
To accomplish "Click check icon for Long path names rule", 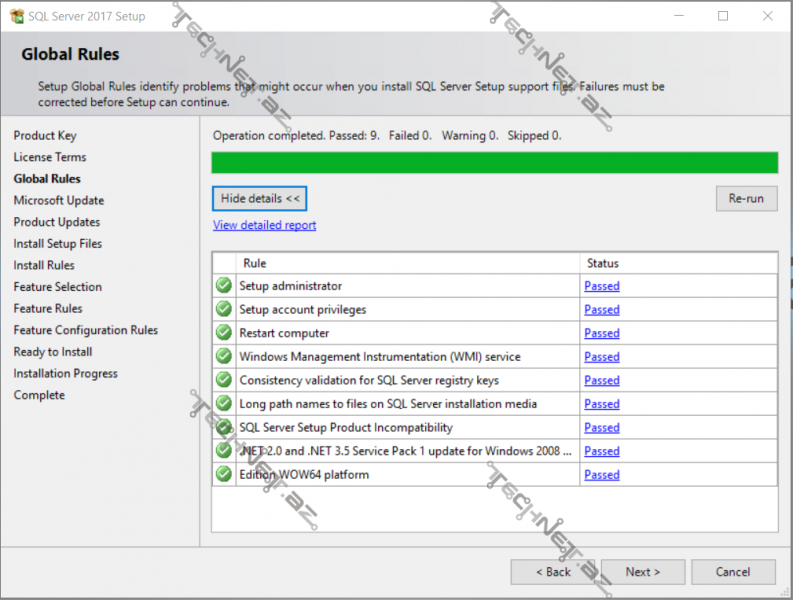I will tap(224, 404).
